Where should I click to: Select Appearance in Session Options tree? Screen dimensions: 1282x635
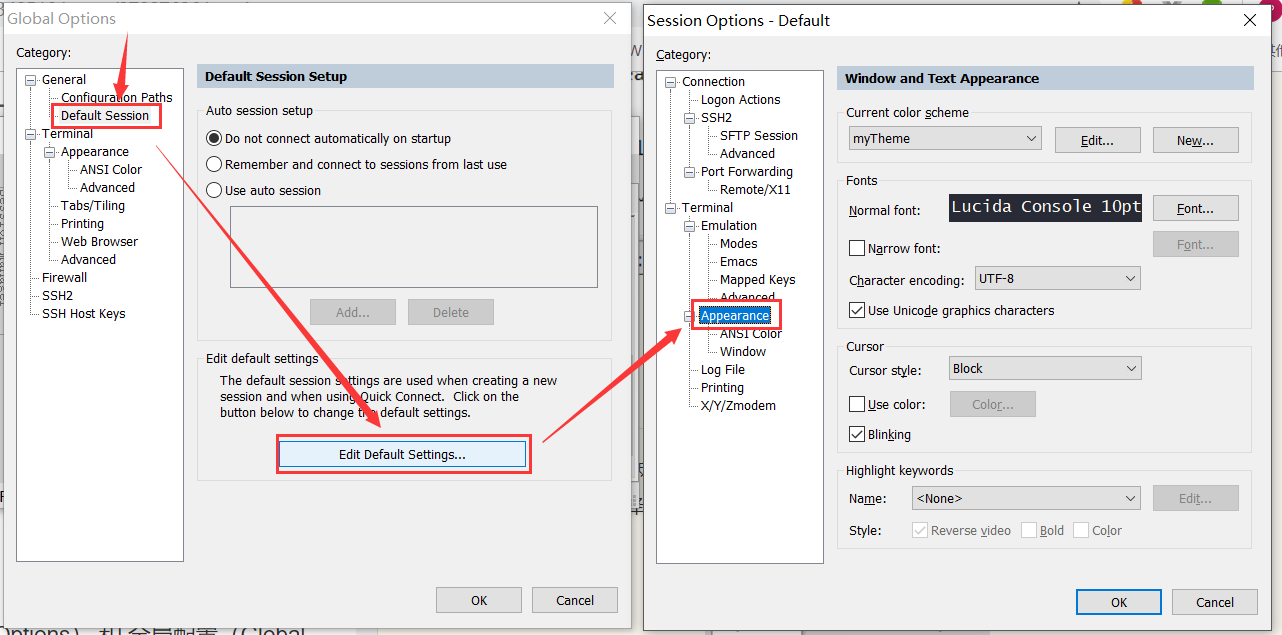tap(735, 316)
